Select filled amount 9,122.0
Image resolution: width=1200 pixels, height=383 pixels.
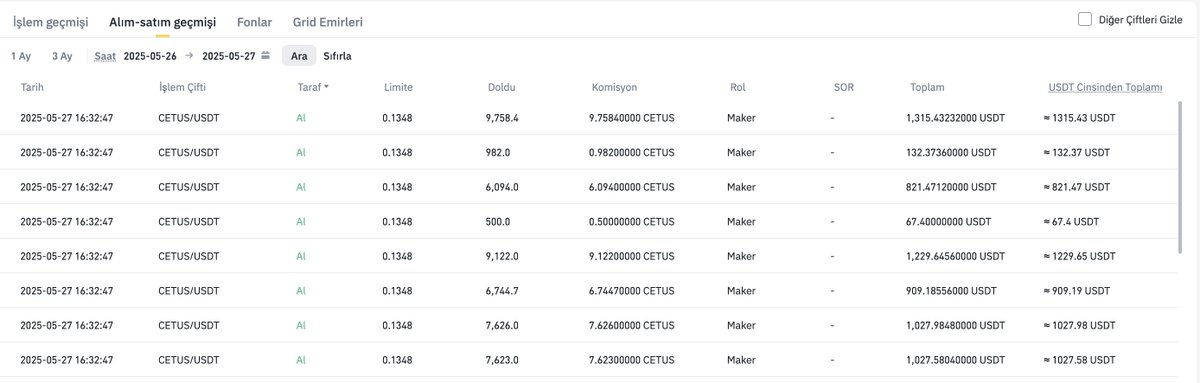[x=502, y=256]
